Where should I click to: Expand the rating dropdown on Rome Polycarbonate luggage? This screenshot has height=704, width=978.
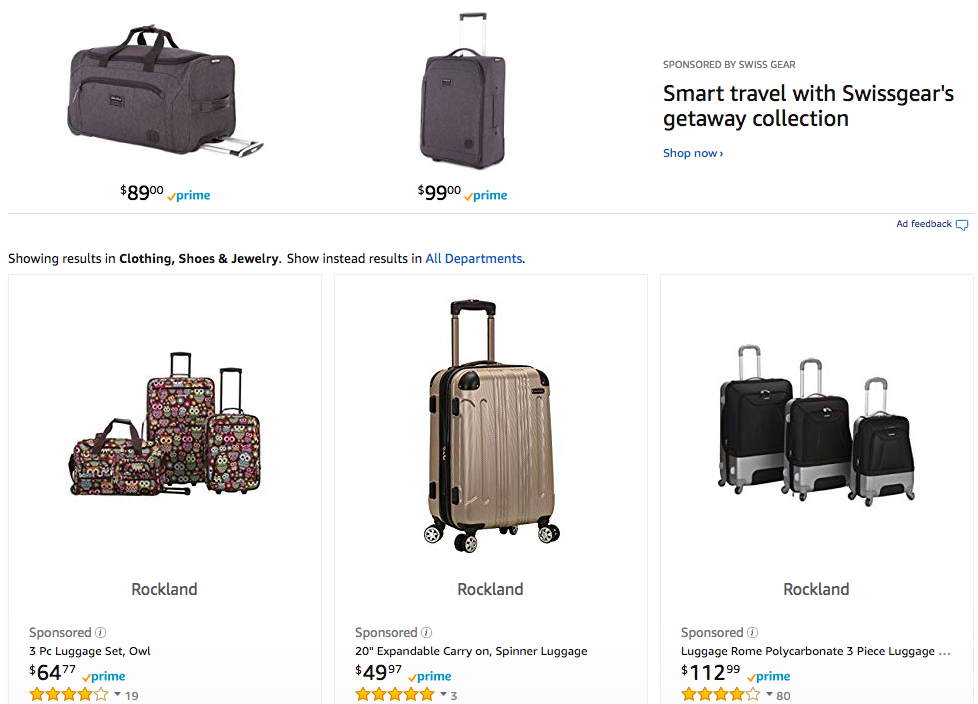(x=768, y=694)
